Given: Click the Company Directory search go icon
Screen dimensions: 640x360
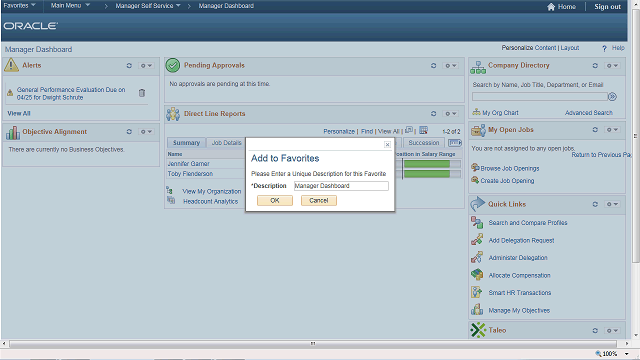Looking at the screenshot, I should (x=612, y=97).
